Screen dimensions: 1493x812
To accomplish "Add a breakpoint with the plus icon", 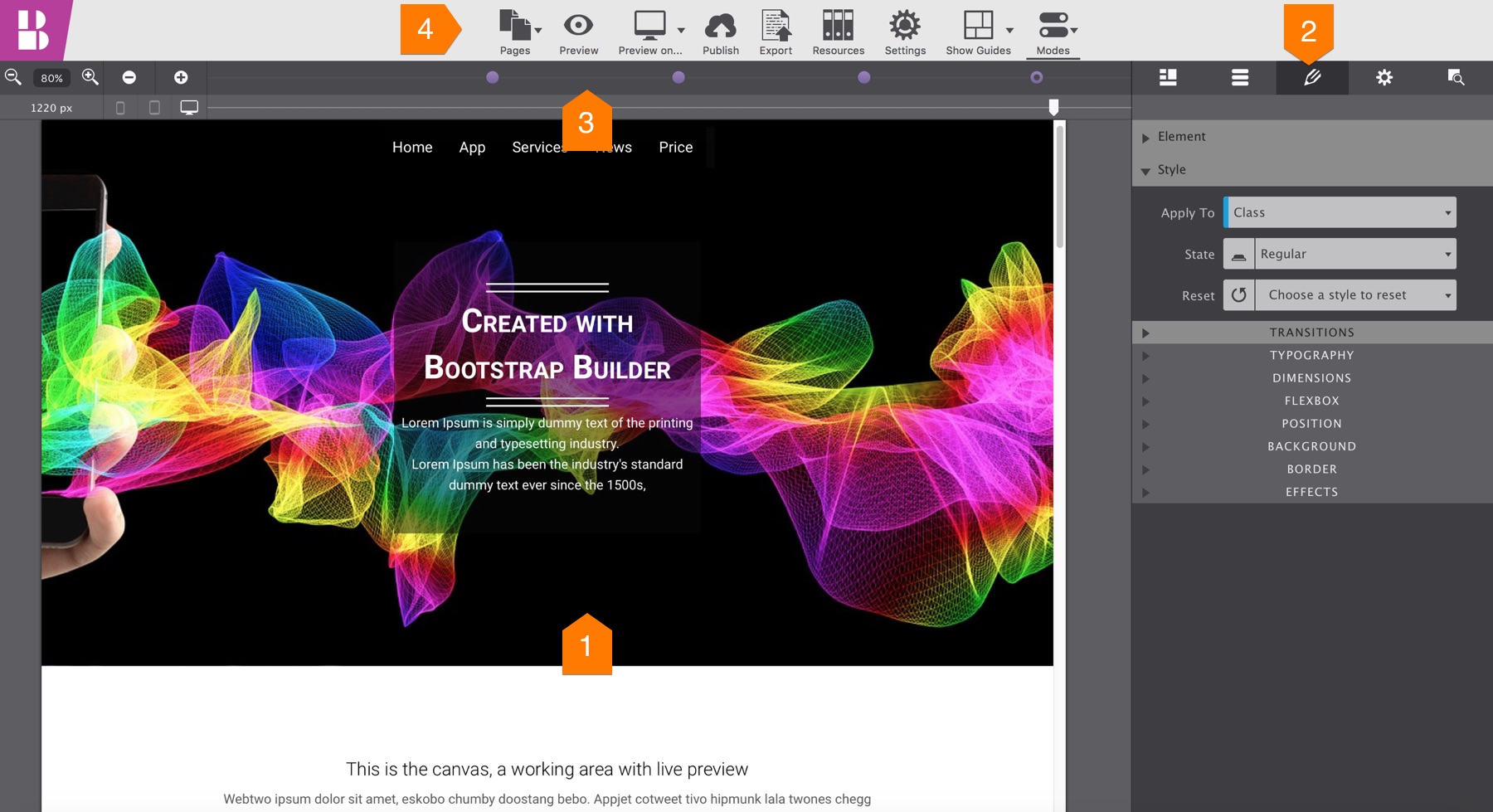I will (181, 77).
